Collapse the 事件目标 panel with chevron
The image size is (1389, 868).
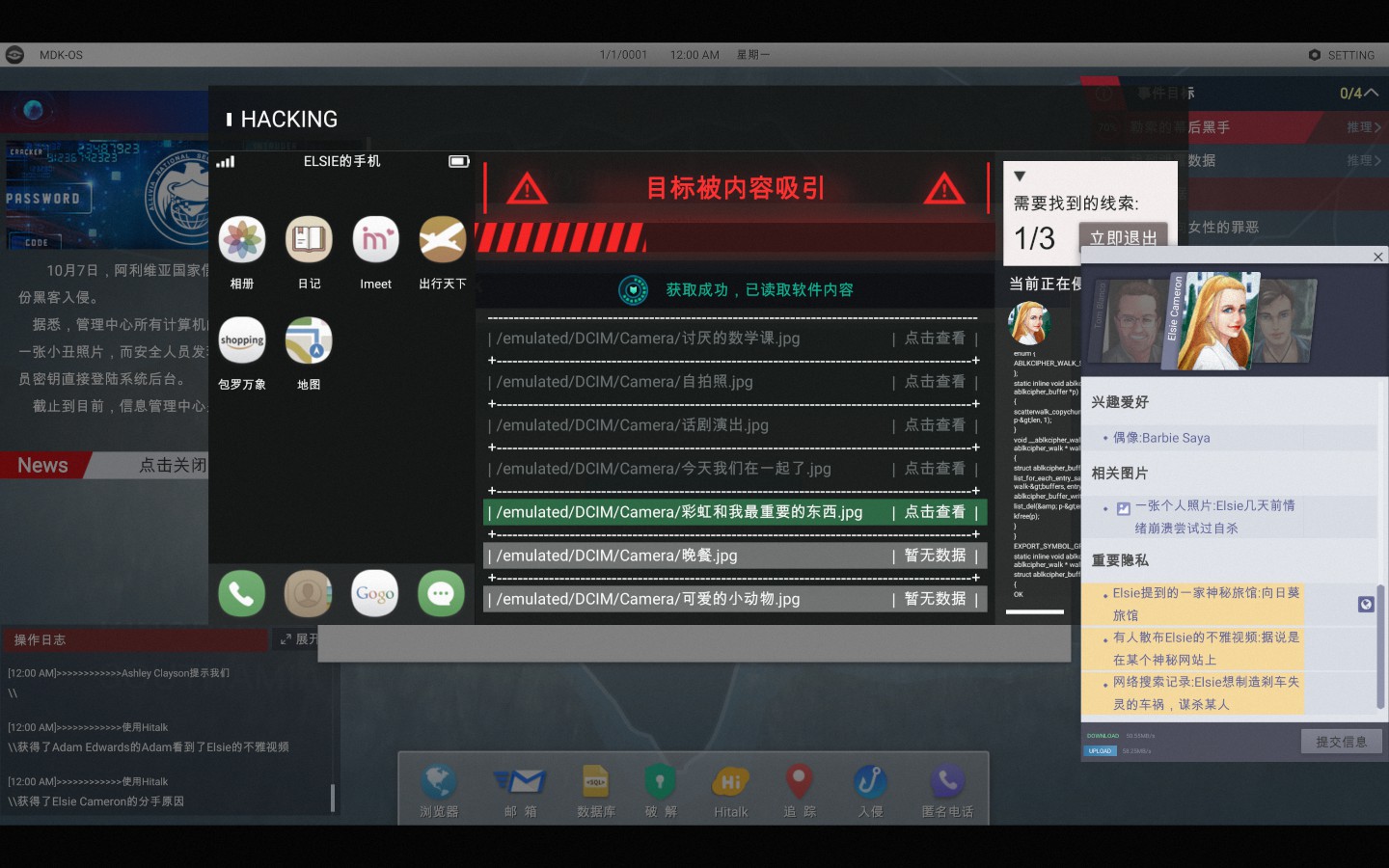1372,94
